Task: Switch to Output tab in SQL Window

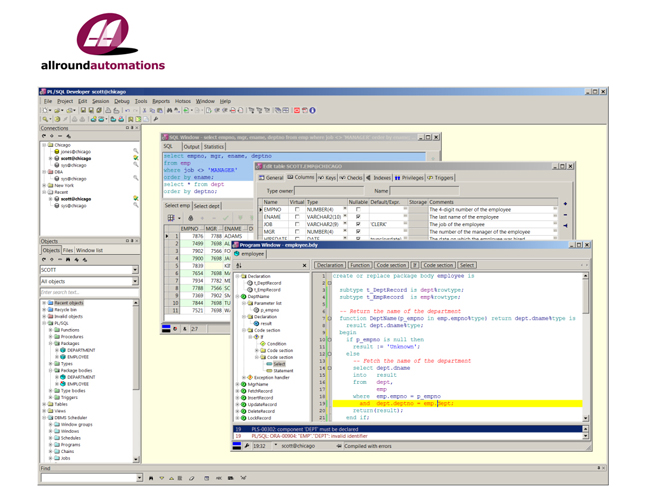Action: 192,147
